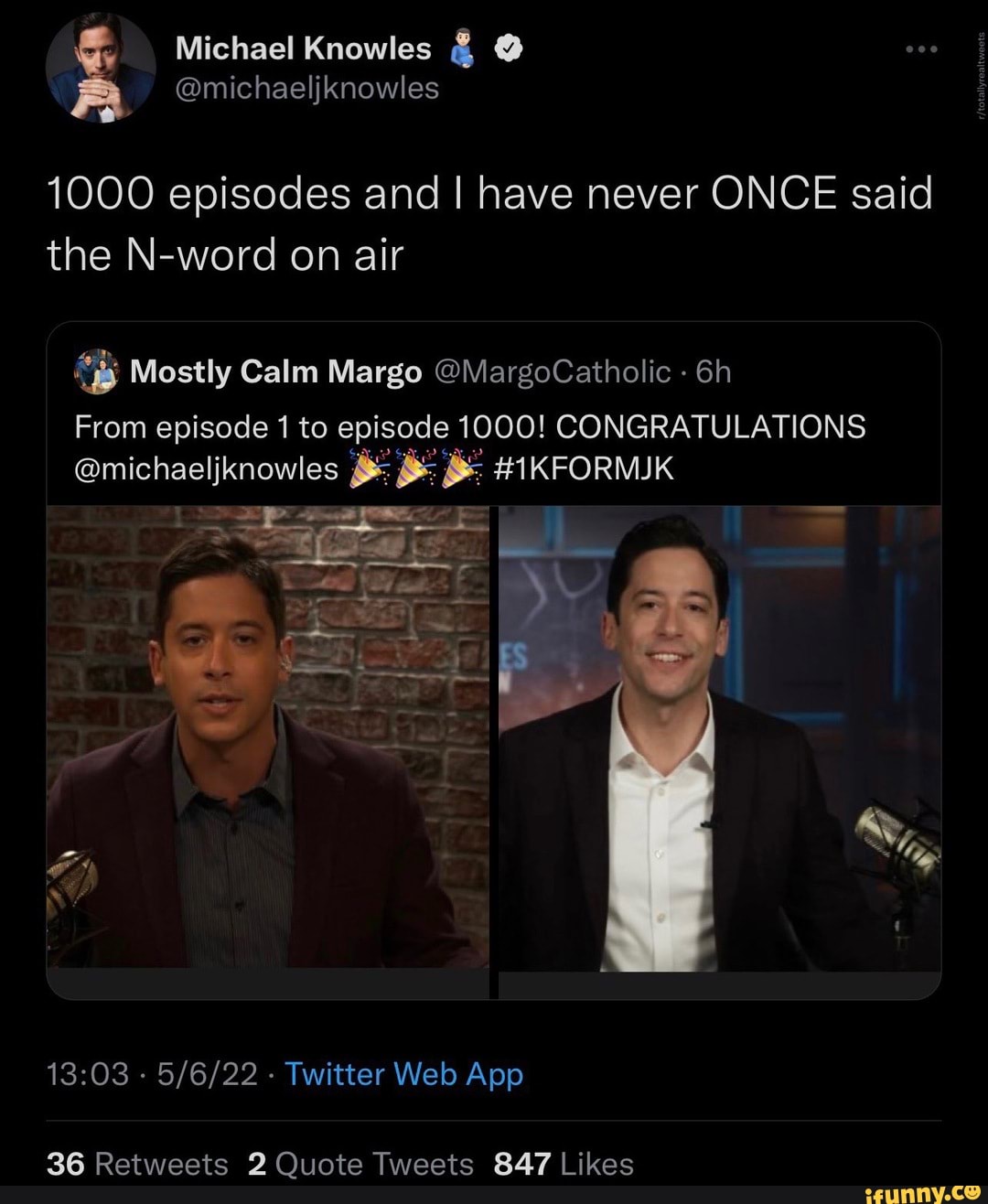Click the blue verified badge icon
This screenshot has width=988, height=1204.
point(507,49)
